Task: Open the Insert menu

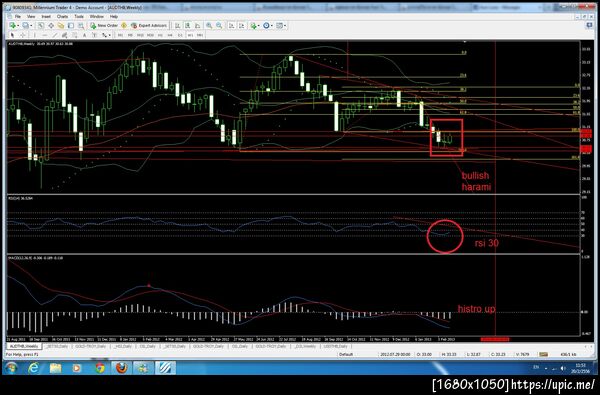Action: point(46,17)
